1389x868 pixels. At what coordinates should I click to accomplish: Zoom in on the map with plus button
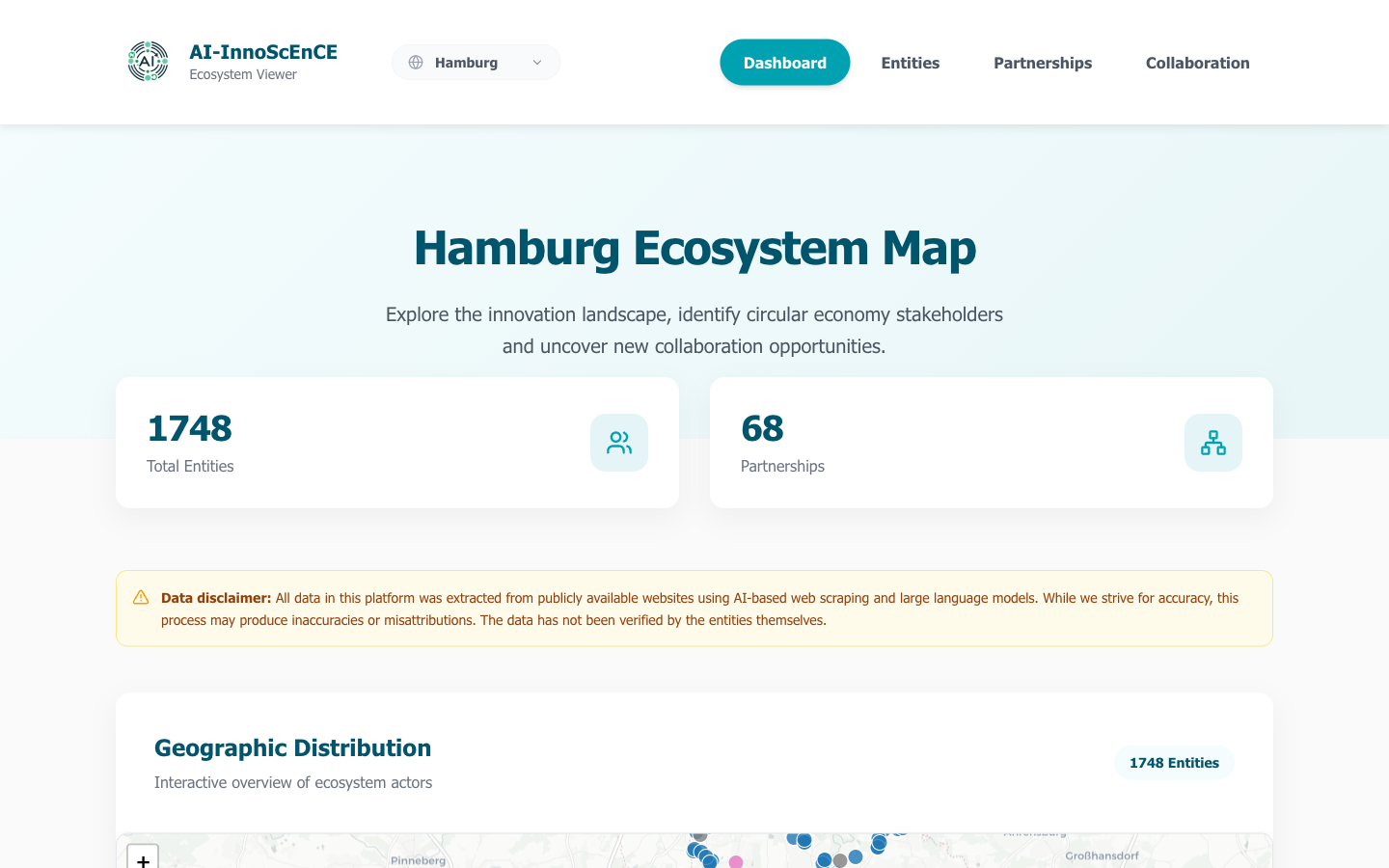(143, 858)
